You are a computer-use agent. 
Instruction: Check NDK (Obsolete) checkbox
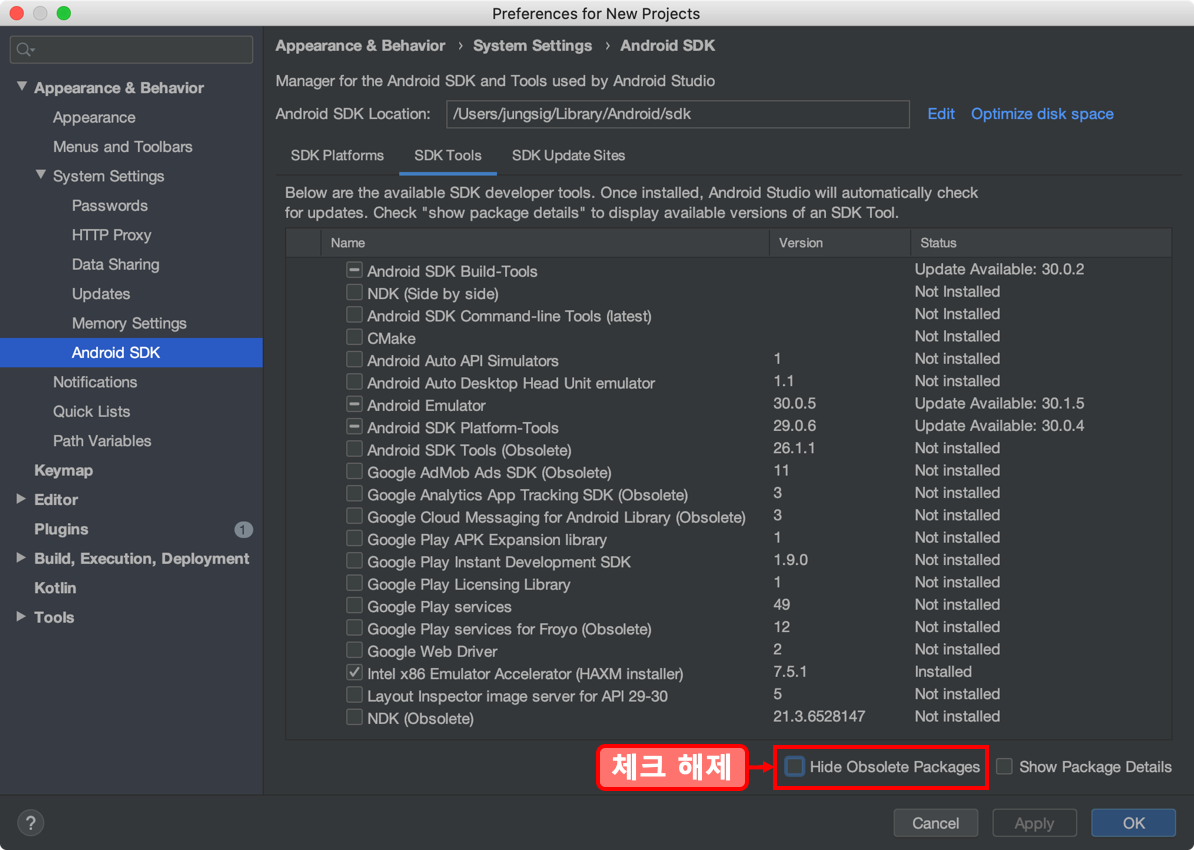[354, 717]
